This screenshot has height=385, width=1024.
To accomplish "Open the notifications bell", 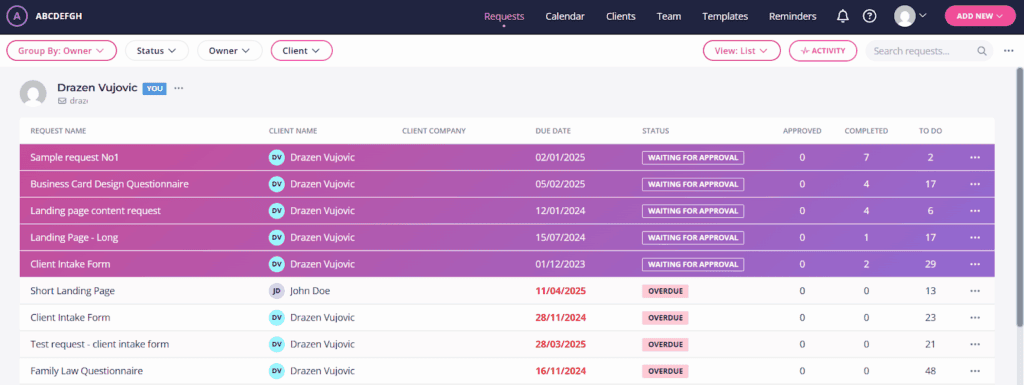I will tap(842, 16).
